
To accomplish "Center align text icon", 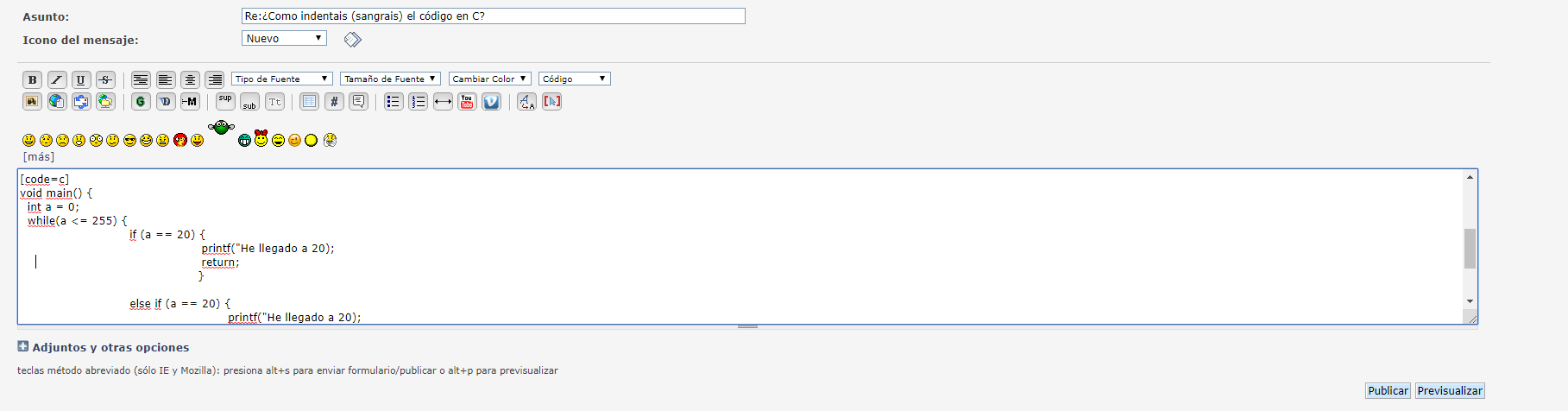I will click(190, 79).
